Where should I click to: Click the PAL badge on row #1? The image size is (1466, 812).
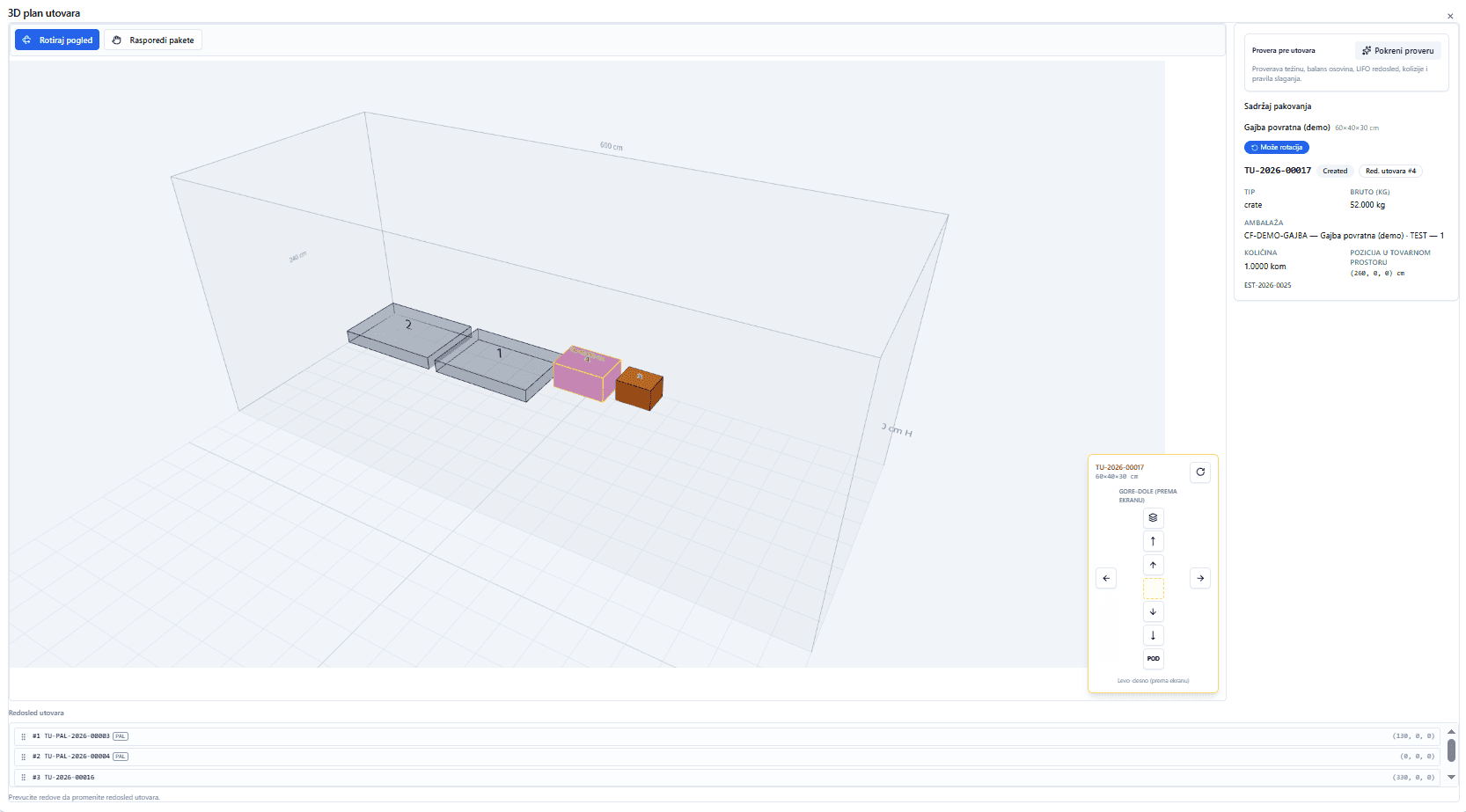(121, 736)
